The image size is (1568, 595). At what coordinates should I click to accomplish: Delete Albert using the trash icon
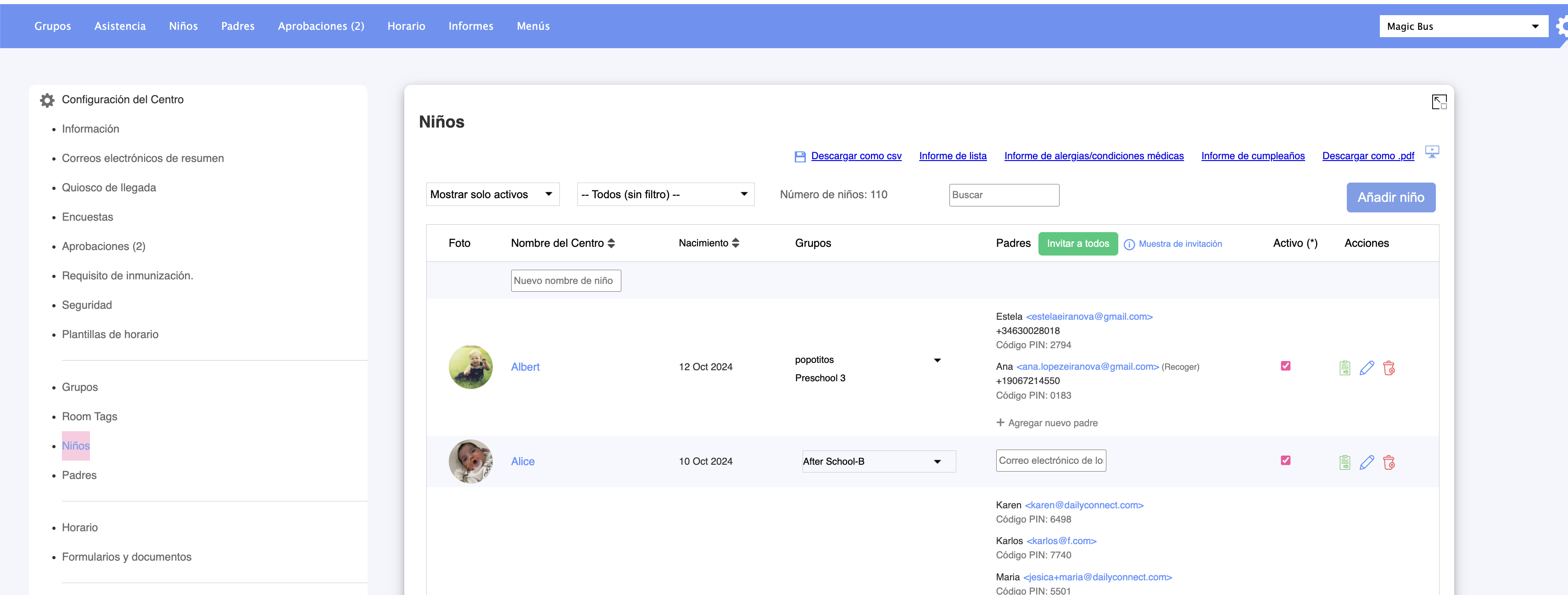(1389, 367)
